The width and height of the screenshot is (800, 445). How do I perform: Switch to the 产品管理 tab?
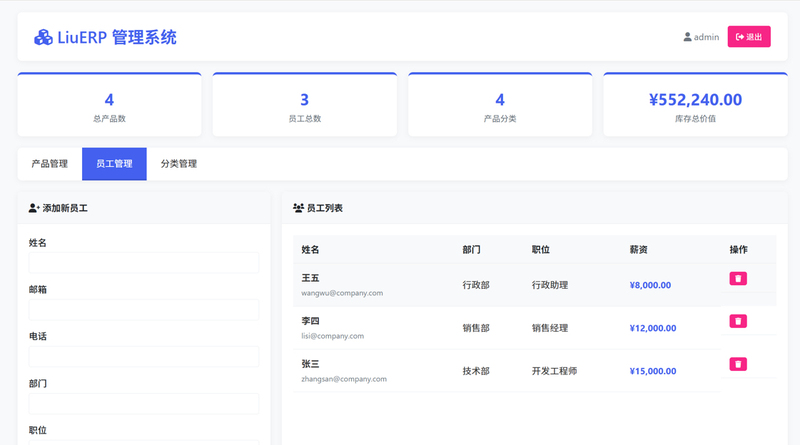(50, 164)
